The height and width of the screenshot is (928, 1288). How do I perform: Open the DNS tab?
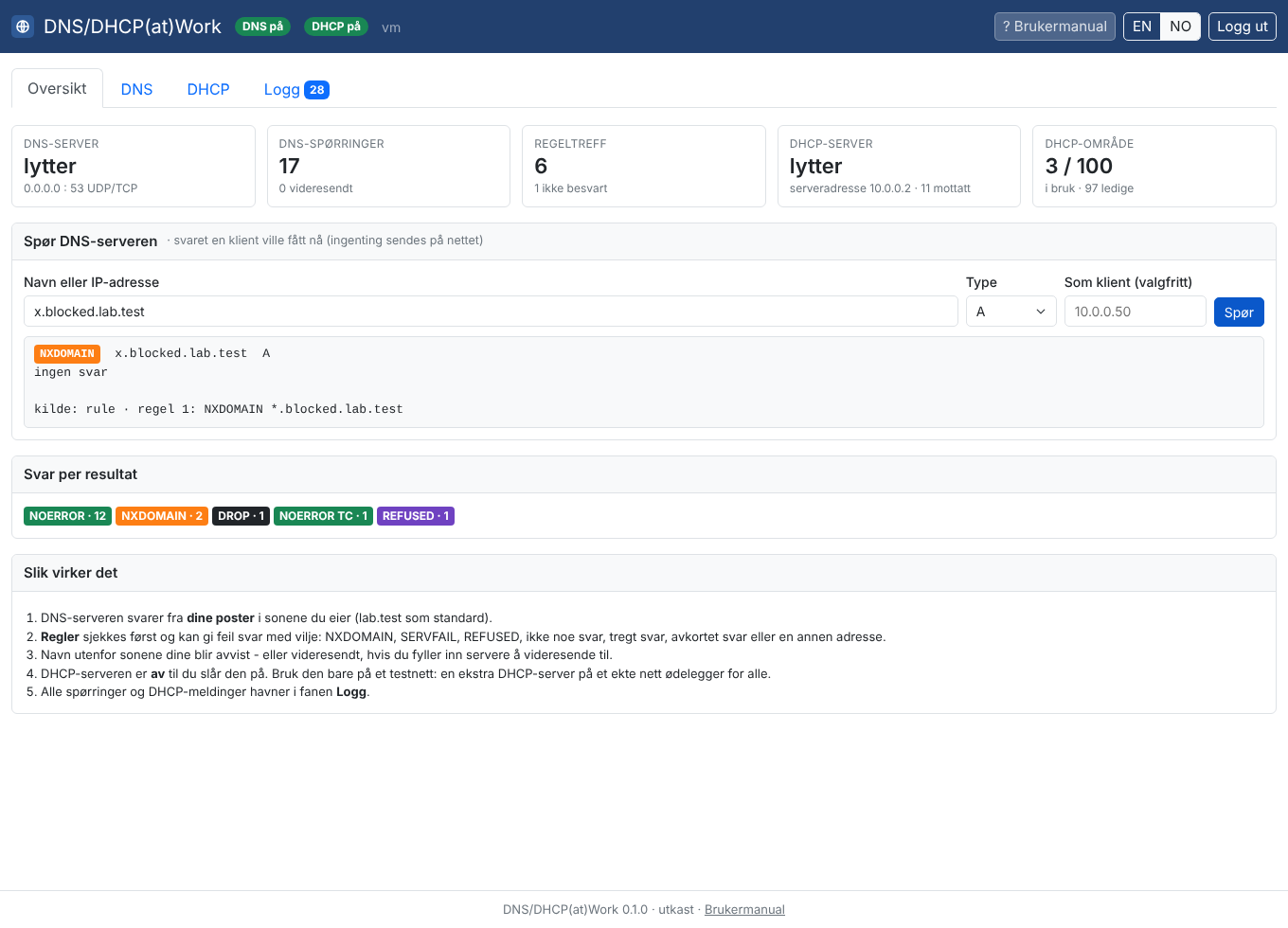(136, 89)
